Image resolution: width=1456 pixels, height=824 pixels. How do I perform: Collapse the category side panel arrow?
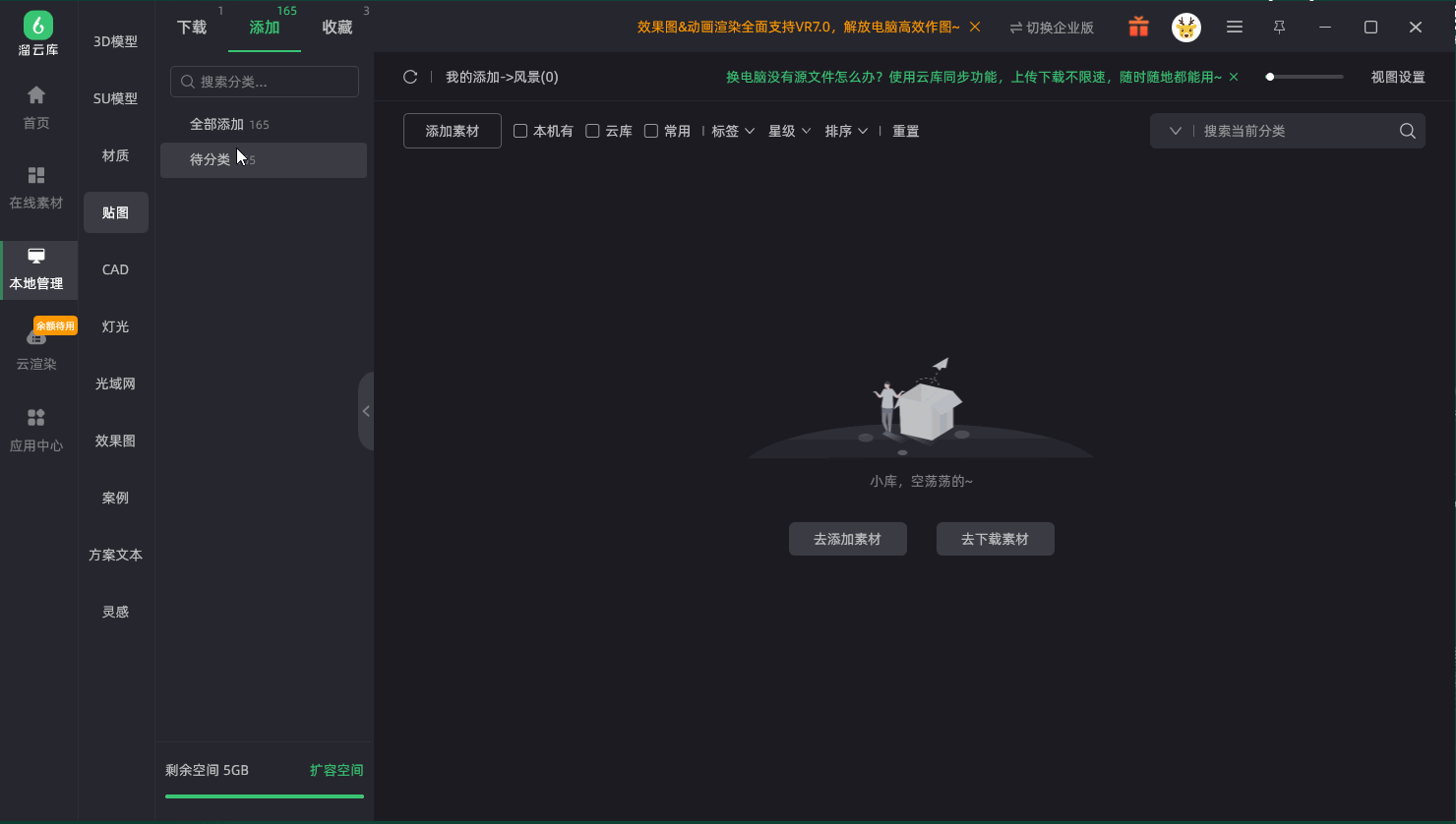coord(366,411)
